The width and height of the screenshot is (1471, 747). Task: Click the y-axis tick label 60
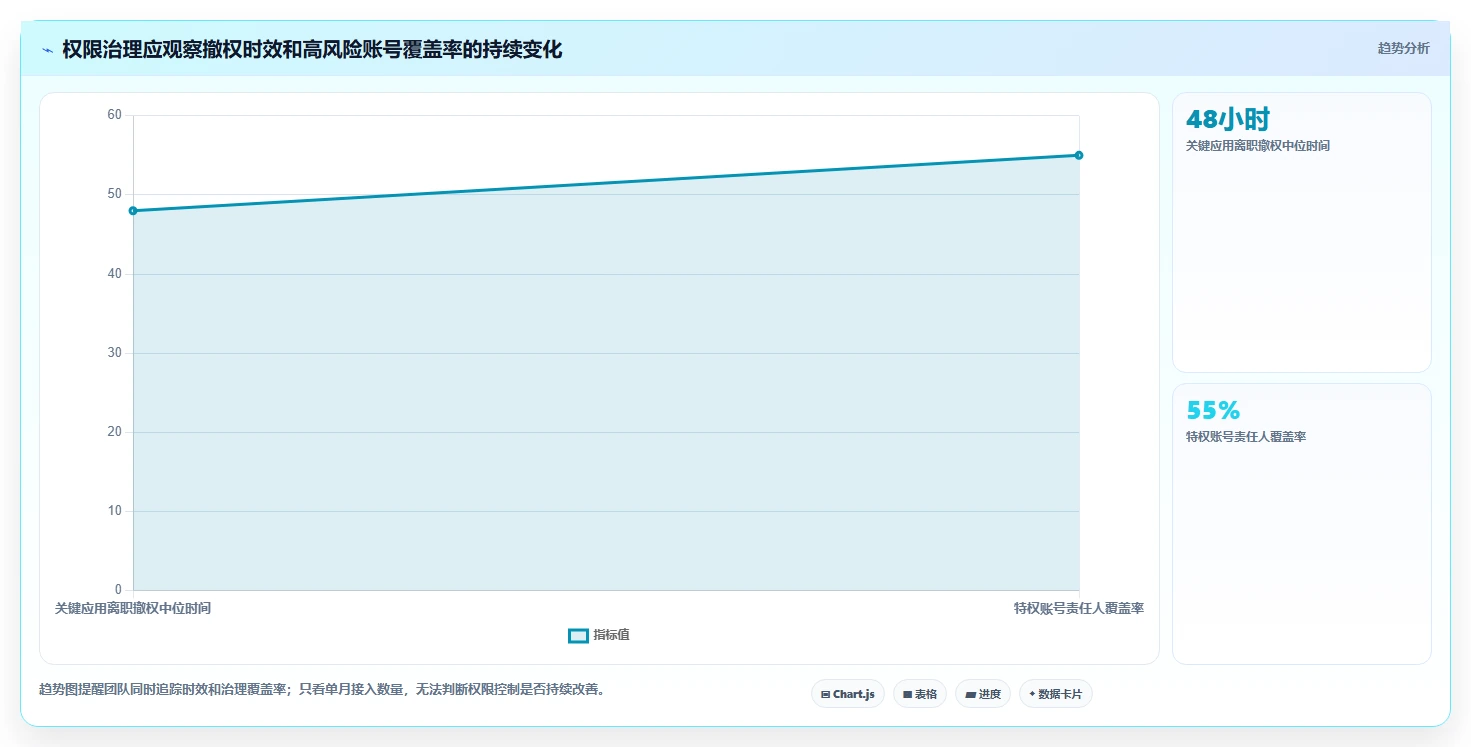[114, 115]
